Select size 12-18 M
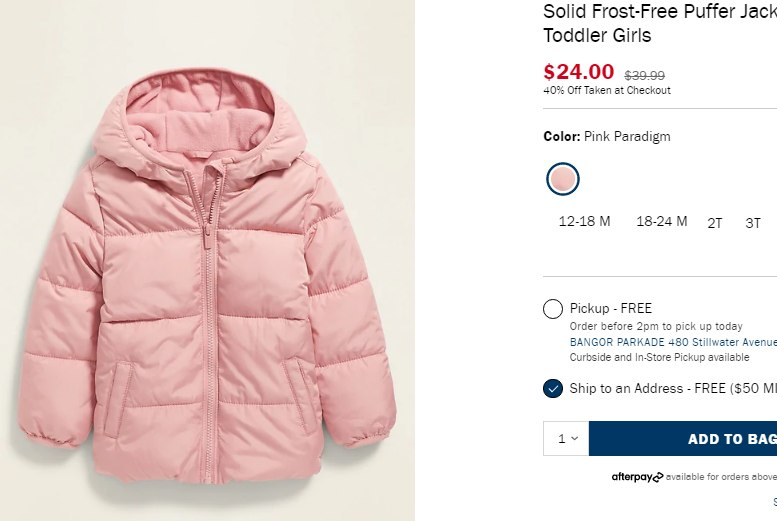This screenshot has height=521, width=777. tap(584, 221)
